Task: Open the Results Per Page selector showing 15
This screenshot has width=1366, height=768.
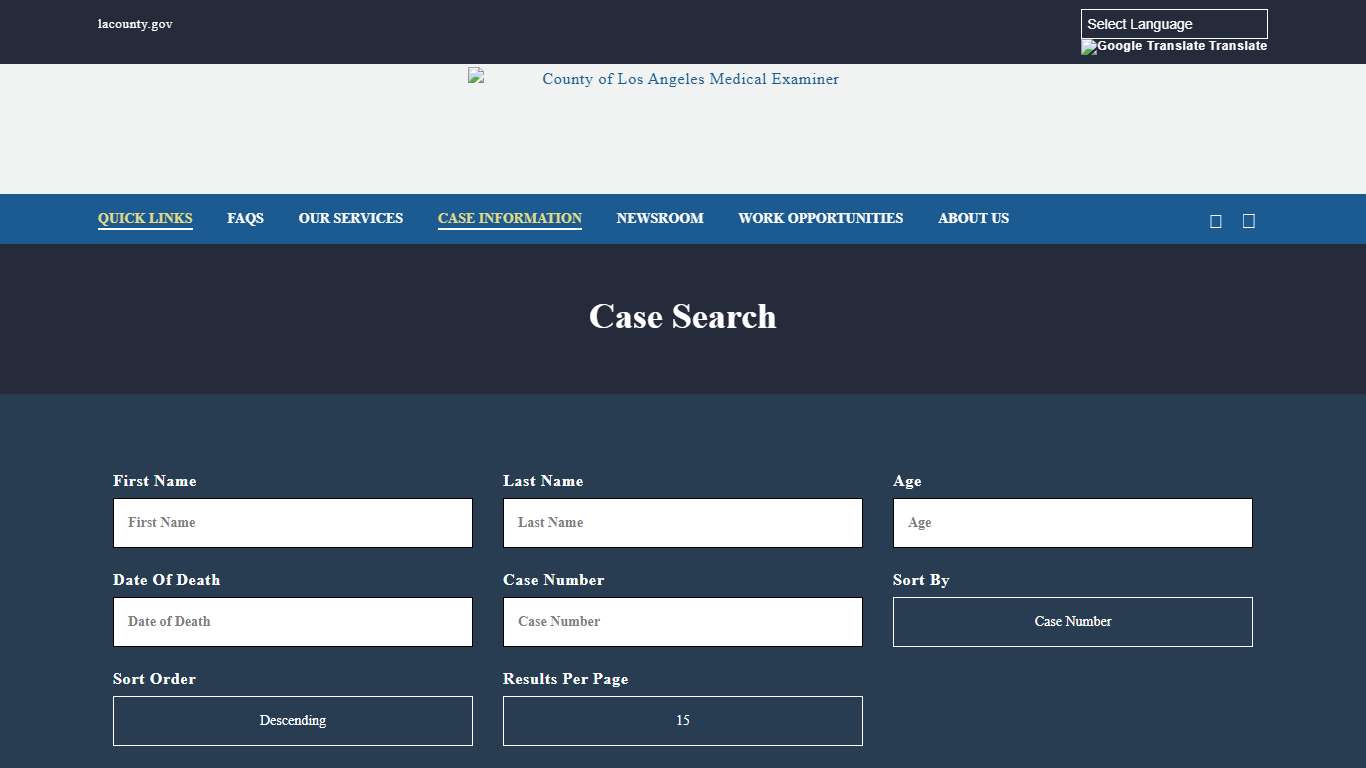Action: tap(682, 720)
